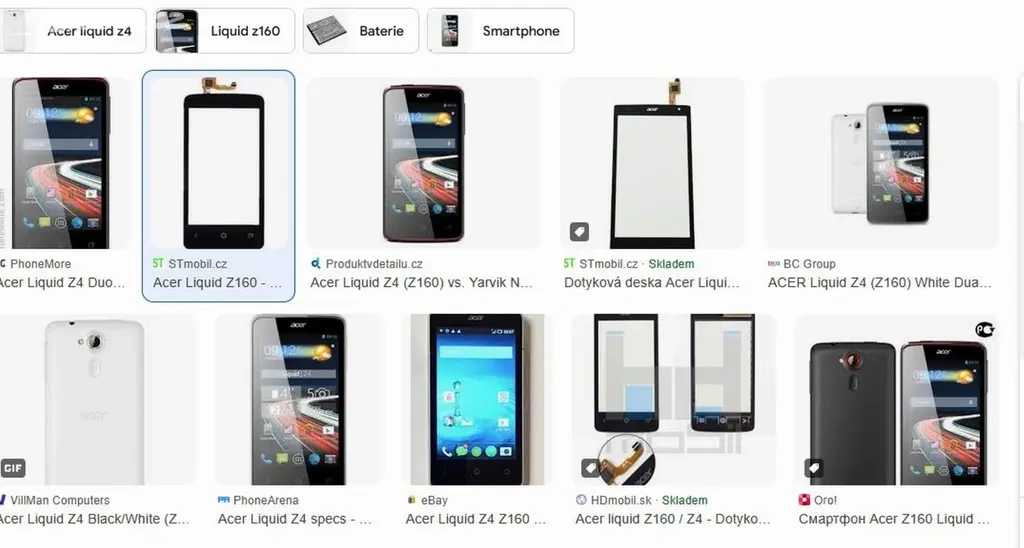Click the product tag icon on HDmobil.sk image
This screenshot has height=548, width=1024.
pos(590,468)
